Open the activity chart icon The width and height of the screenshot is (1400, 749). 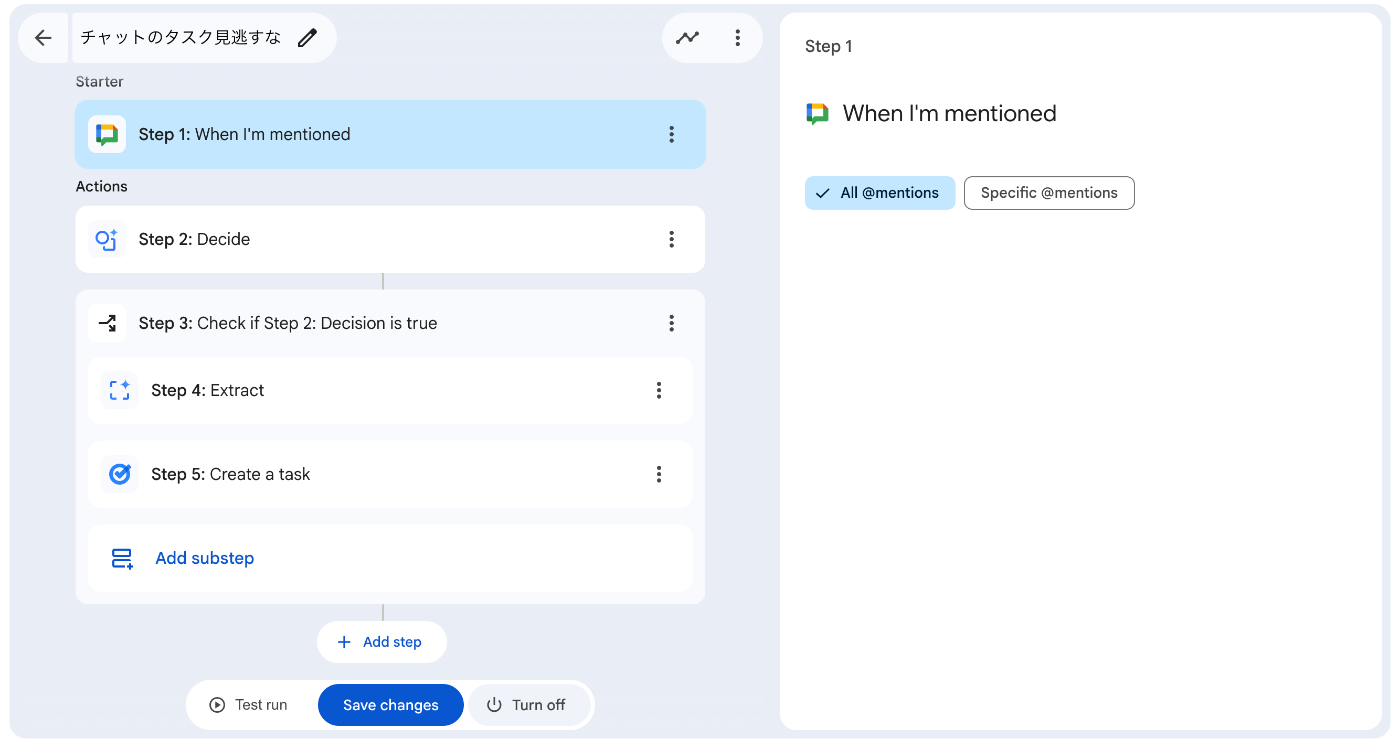(687, 38)
